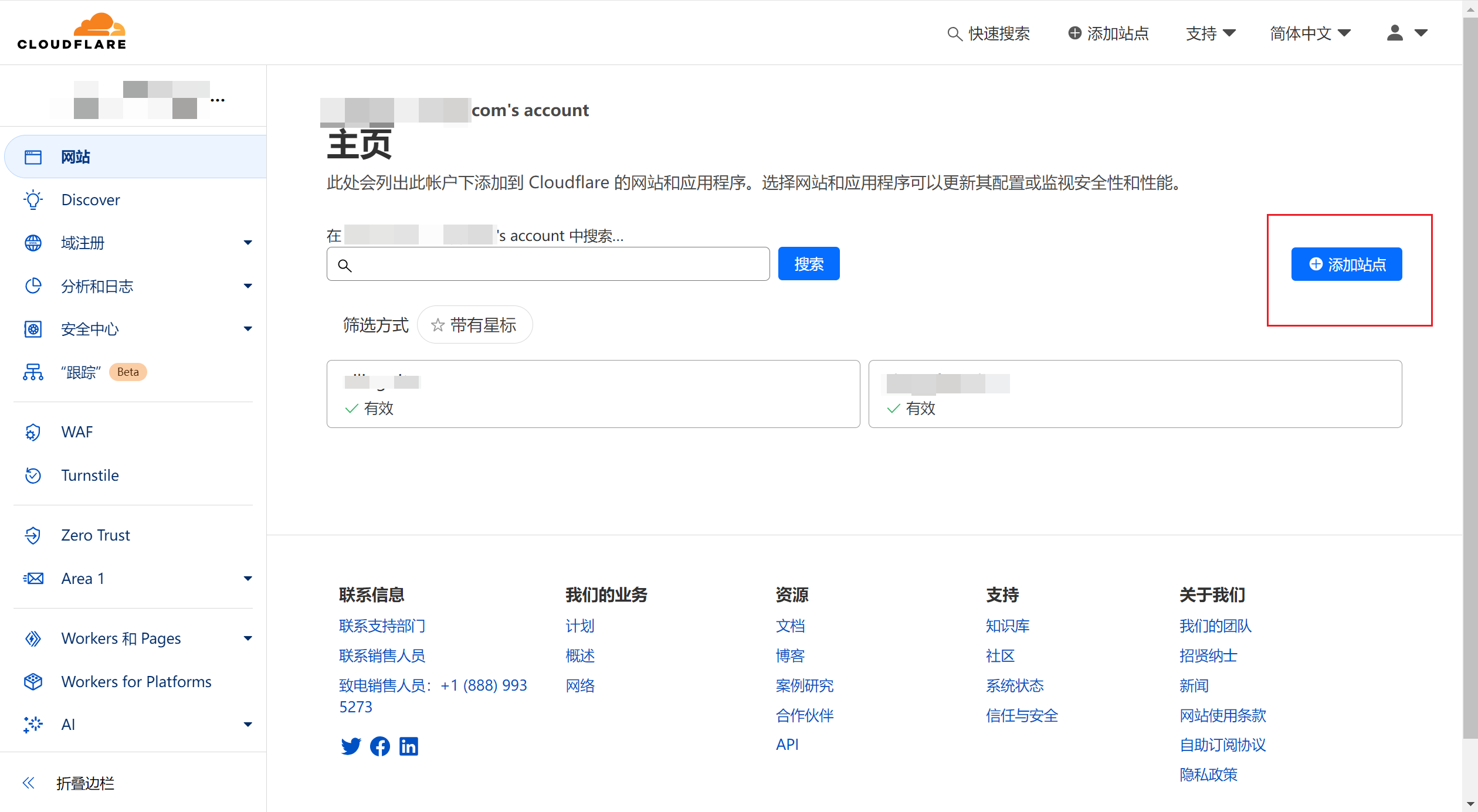
Task: Open the 案例研究 link
Action: 804,685
